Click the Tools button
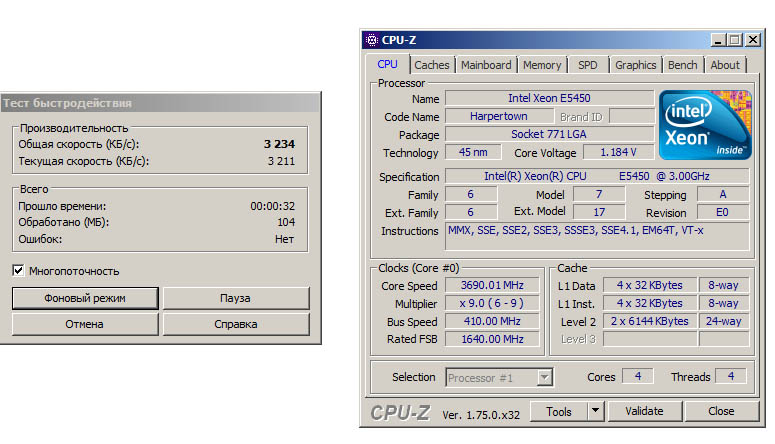This screenshot has height=444, width=775. point(559,411)
